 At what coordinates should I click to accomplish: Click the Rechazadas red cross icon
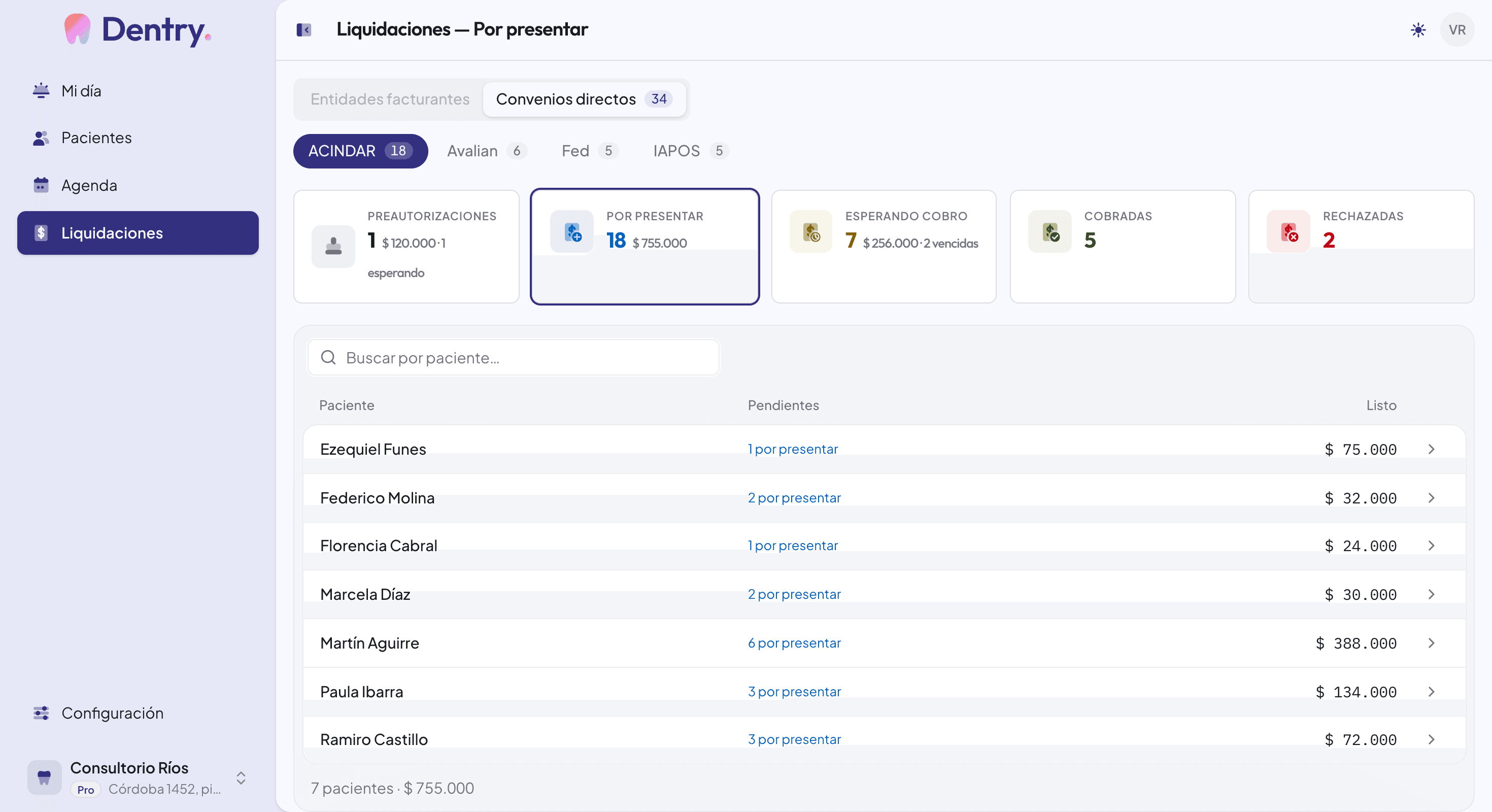(x=1288, y=231)
